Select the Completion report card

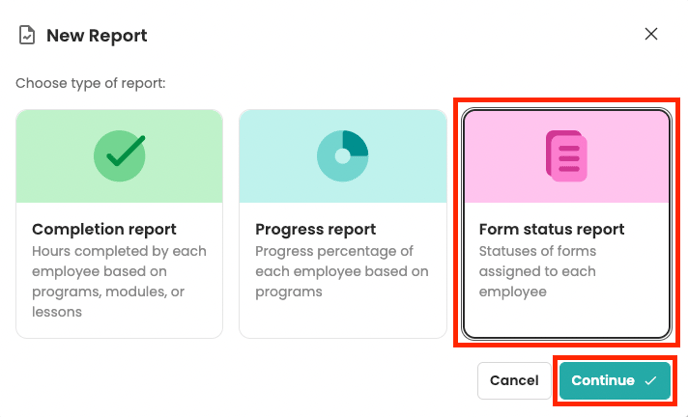(x=119, y=224)
